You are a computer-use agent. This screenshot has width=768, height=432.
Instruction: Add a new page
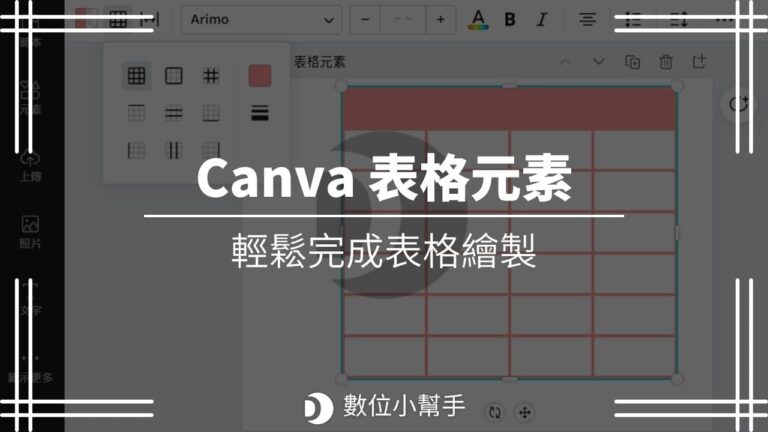click(x=699, y=62)
